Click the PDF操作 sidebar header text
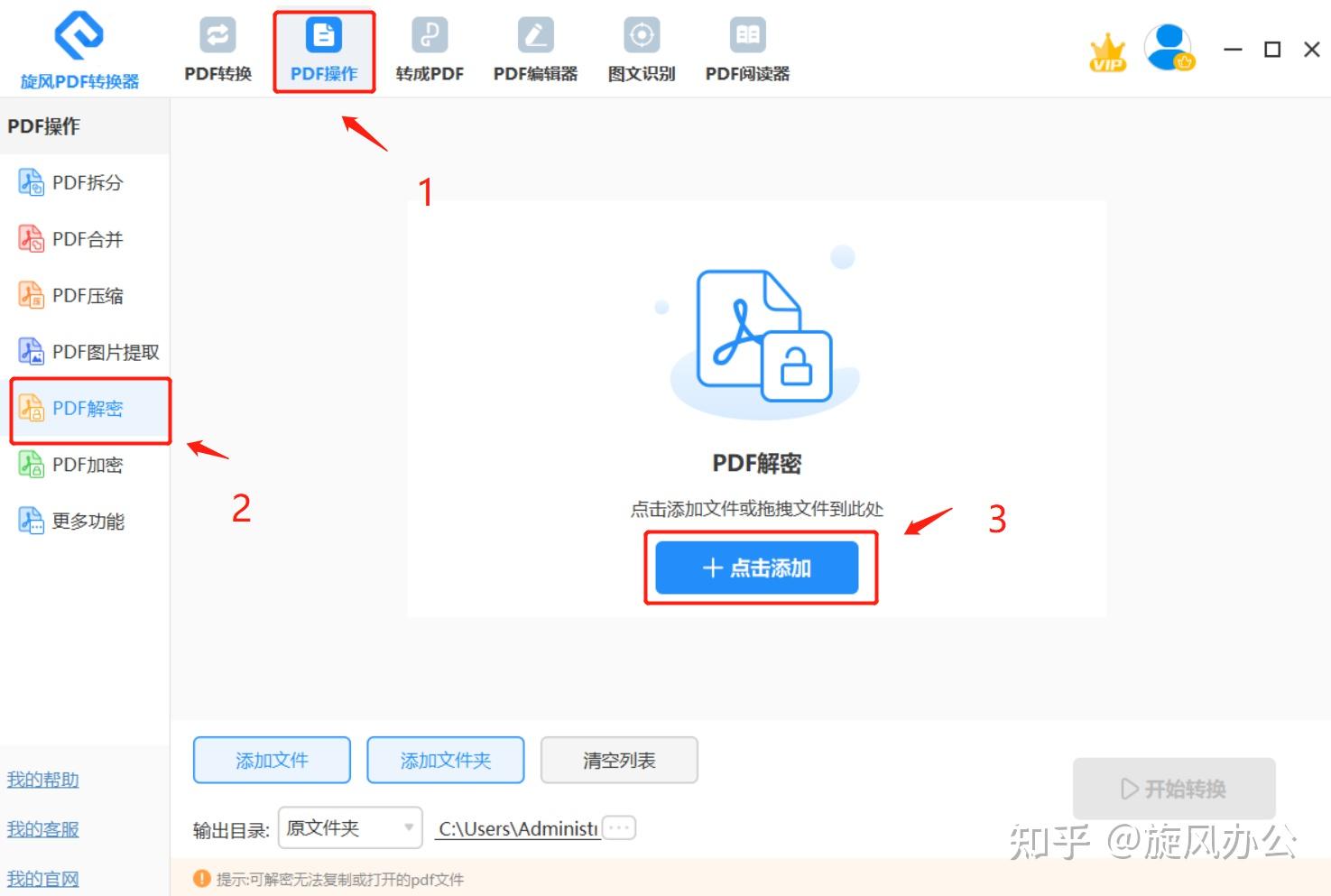This screenshot has width=1331, height=896. point(43,126)
